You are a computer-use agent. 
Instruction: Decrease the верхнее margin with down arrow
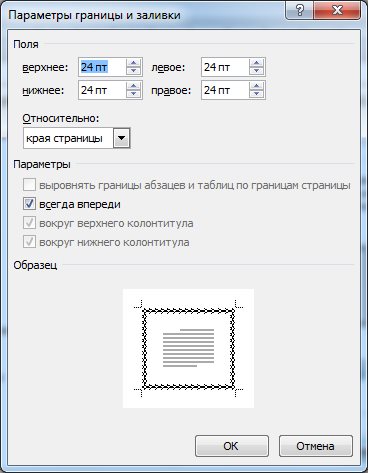tap(134, 70)
